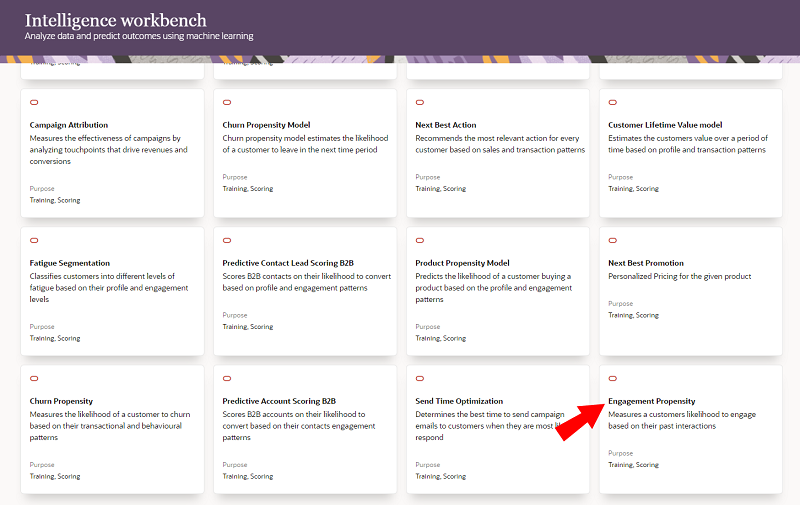Image resolution: width=800 pixels, height=505 pixels.
Task: Click the Oracle icon on Campaign Attribution card
Action: (x=34, y=102)
